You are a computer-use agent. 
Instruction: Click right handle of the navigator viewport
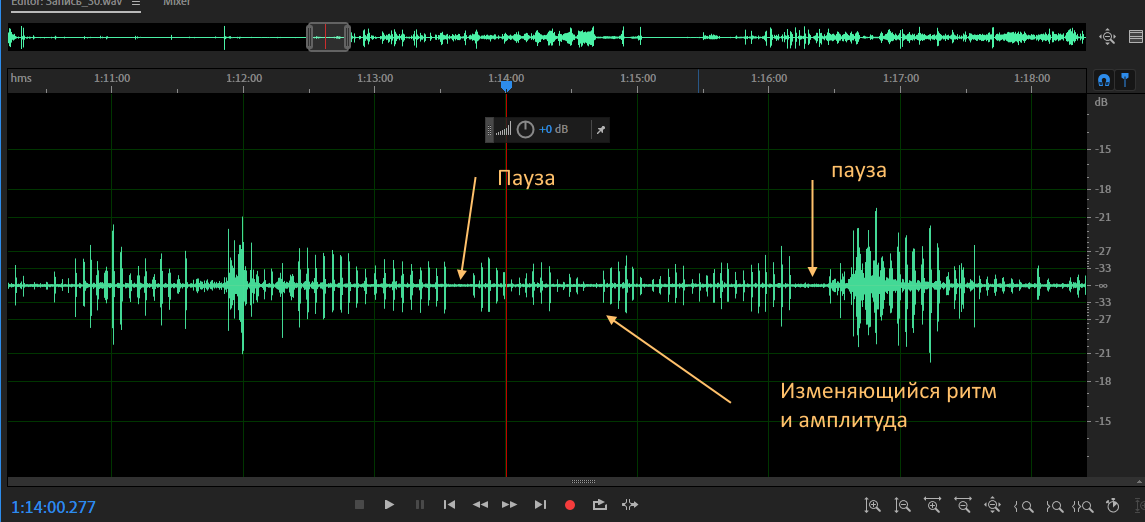[347, 37]
